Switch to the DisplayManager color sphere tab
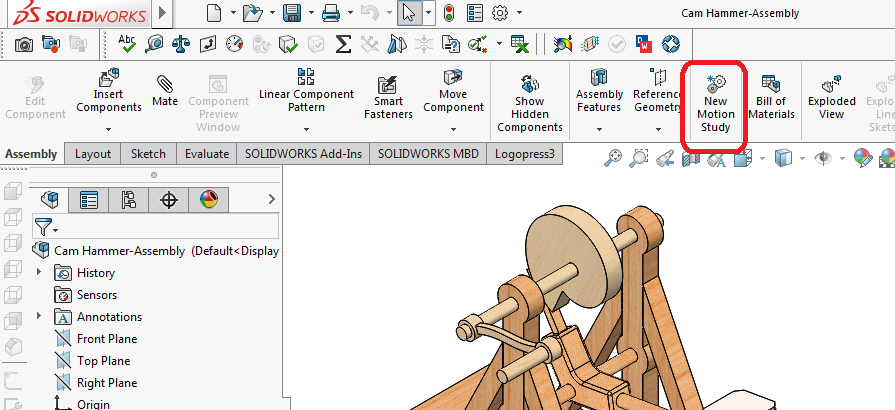The width and height of the screenshot is (895, 410). (209, 200)
